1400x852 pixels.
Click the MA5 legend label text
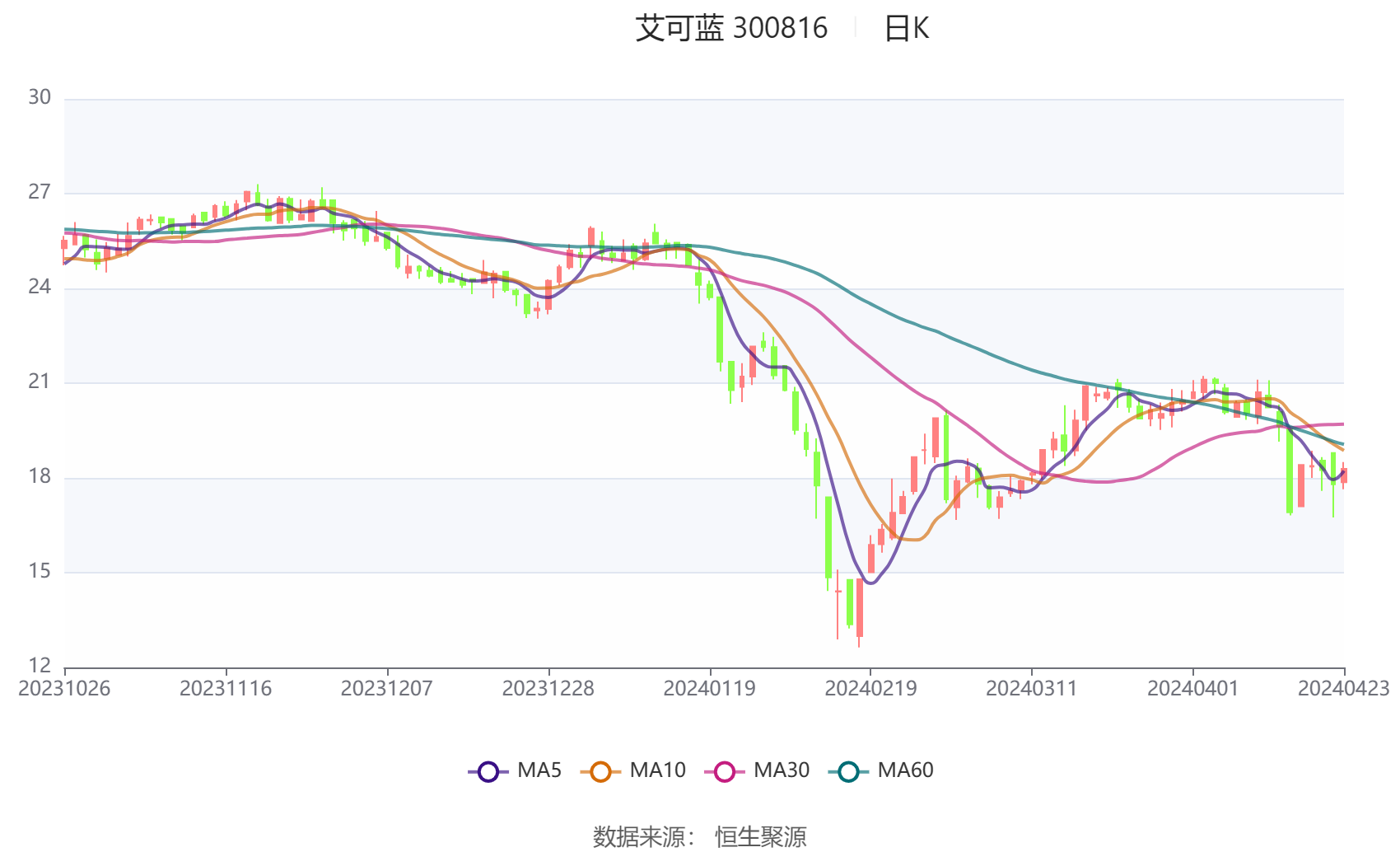tap(539, 770)
